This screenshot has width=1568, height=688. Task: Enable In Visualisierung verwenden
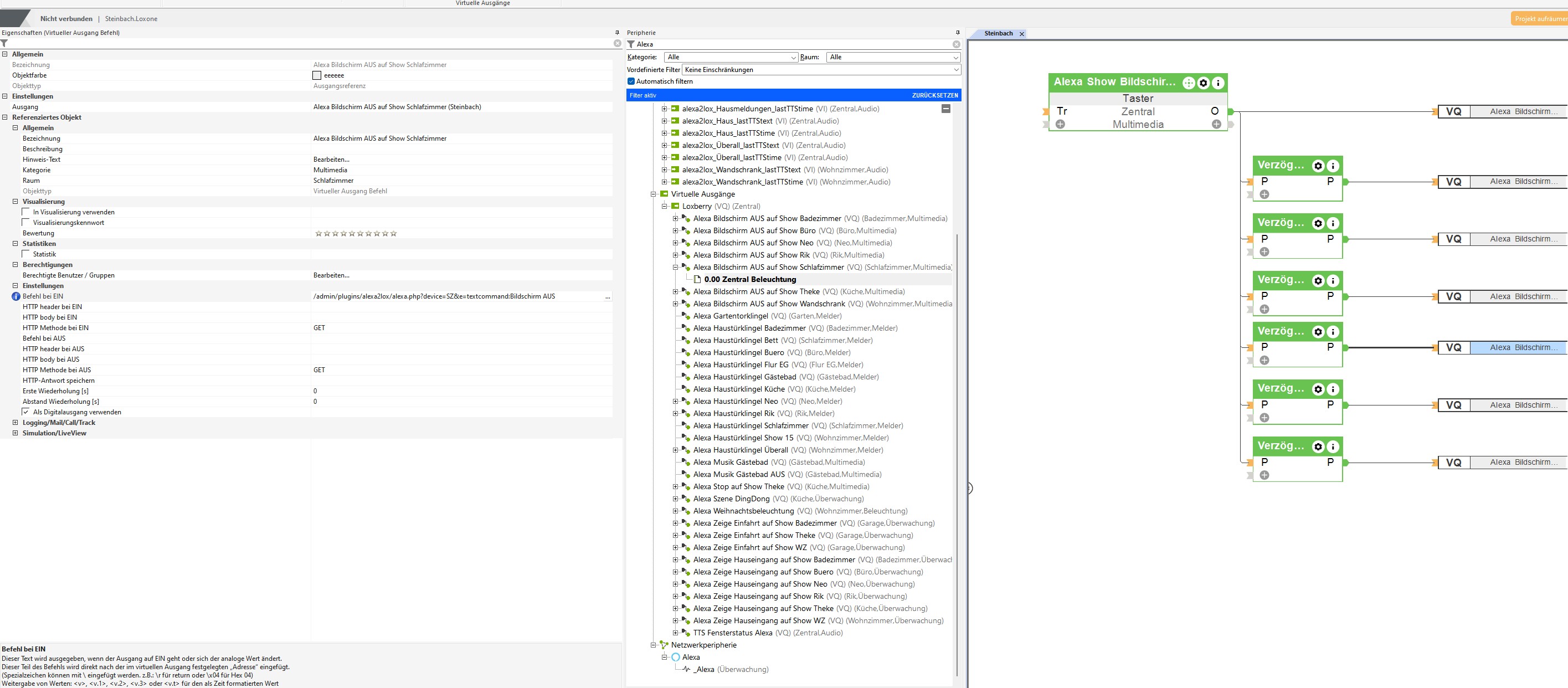tap(25, 212)
